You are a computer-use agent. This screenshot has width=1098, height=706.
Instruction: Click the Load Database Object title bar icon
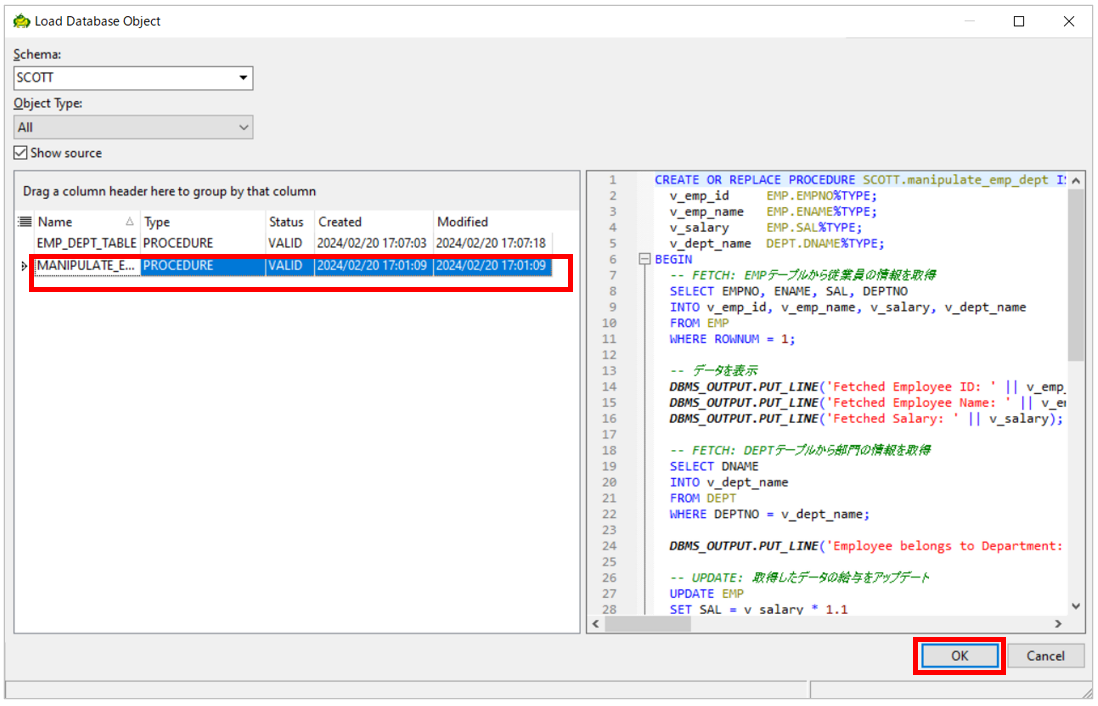point(22,20)
